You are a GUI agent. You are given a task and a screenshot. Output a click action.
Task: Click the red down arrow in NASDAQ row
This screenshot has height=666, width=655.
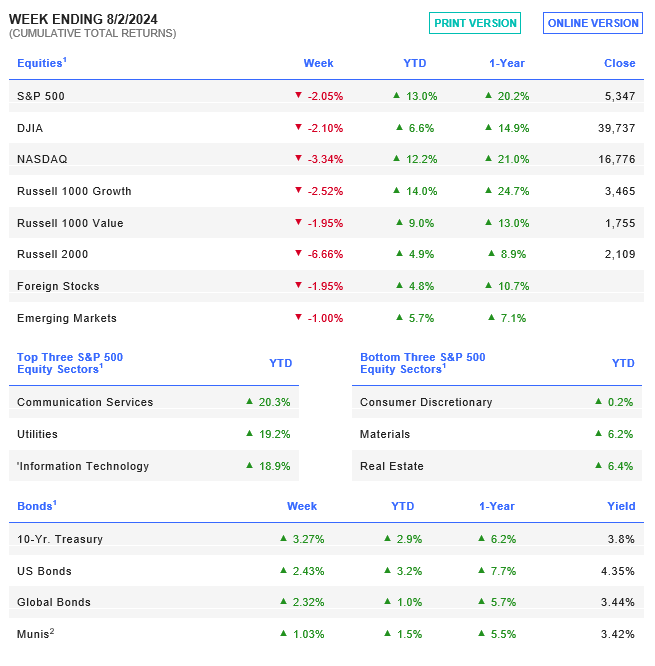point(299,158)
